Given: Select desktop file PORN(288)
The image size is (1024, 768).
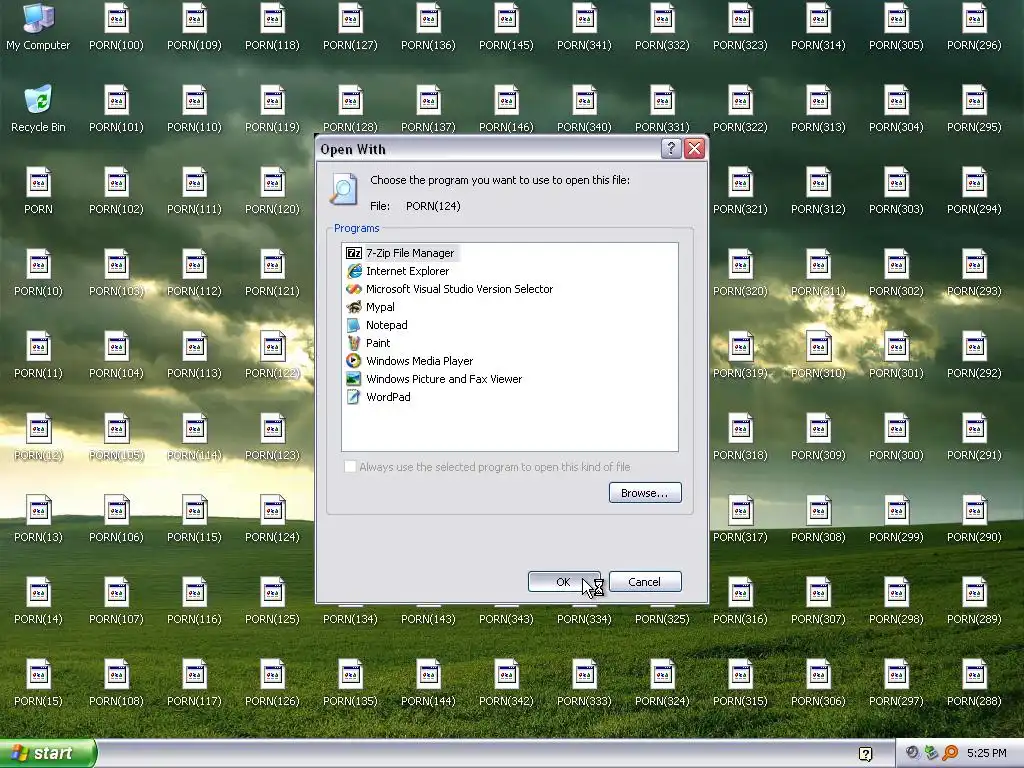Looking at the screenshot, I should [x=974, y=683].
